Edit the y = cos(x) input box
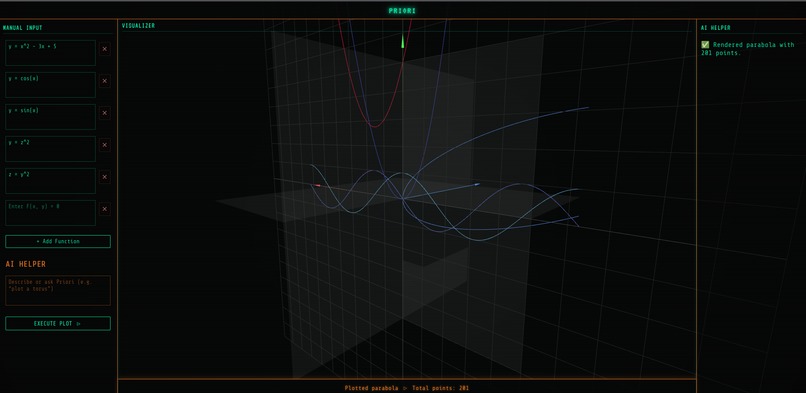 [x=50, y=85]
